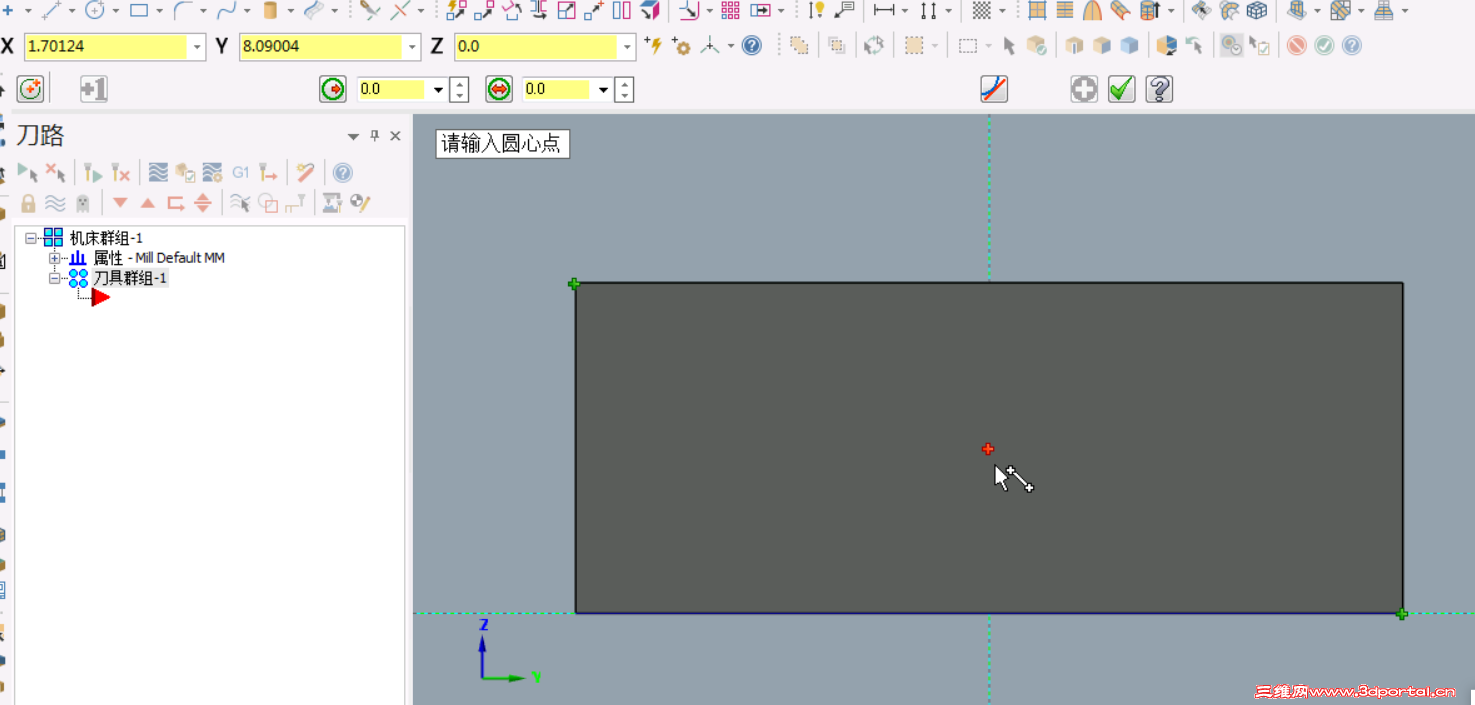Open the Y coordinate dropdown
Screen dimensions: 1475x705
click(x=412, y=46)
